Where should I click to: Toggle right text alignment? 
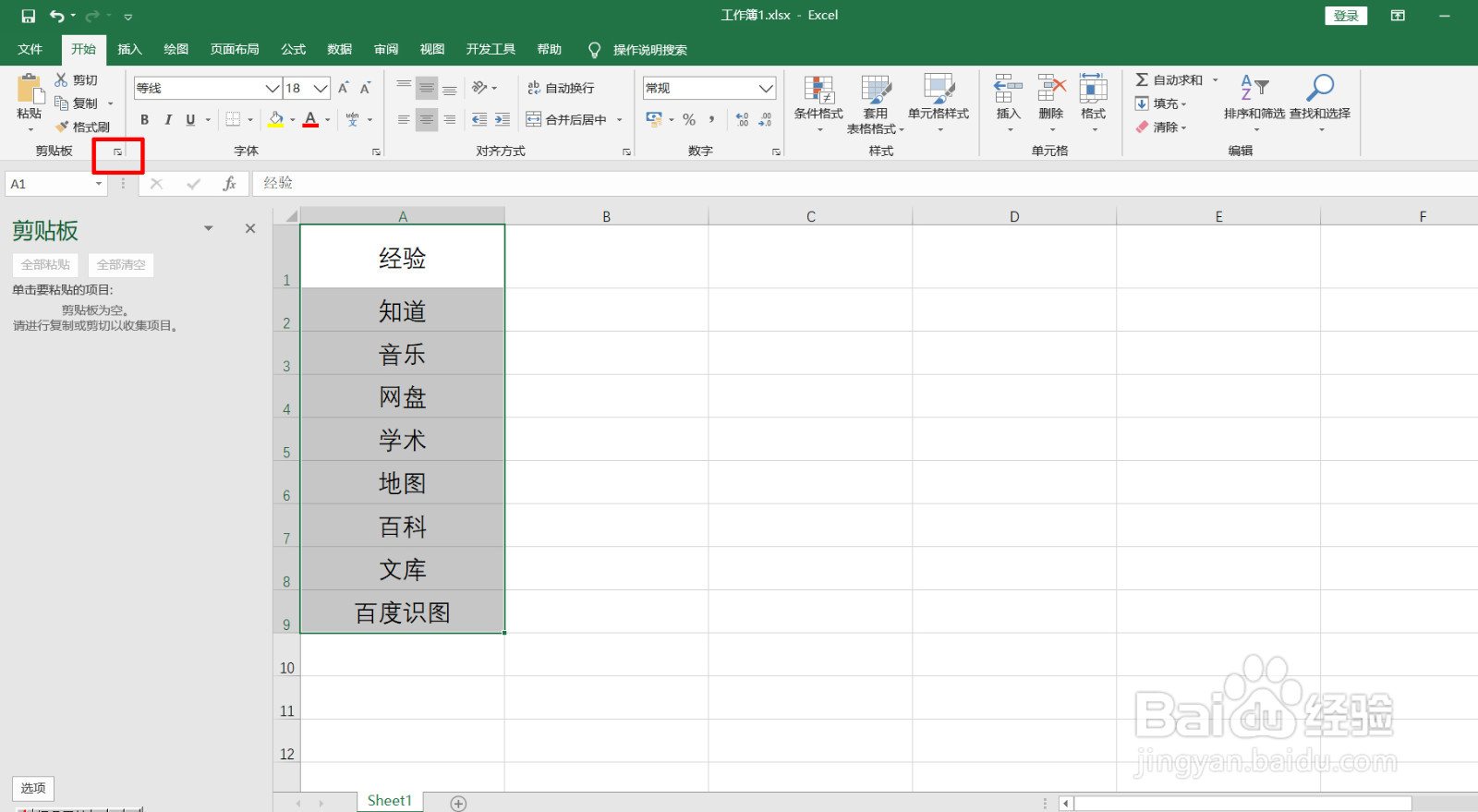point(449,119)
